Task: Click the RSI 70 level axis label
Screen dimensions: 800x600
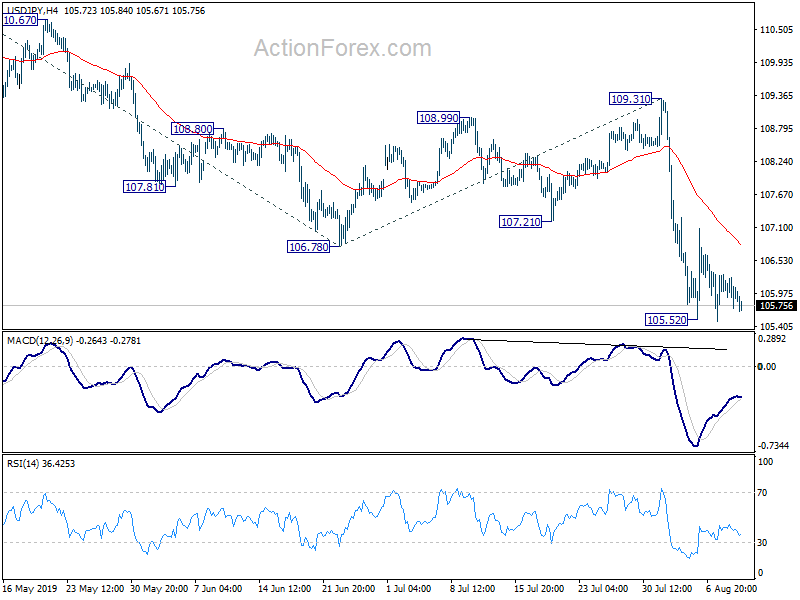Action: 764,493
